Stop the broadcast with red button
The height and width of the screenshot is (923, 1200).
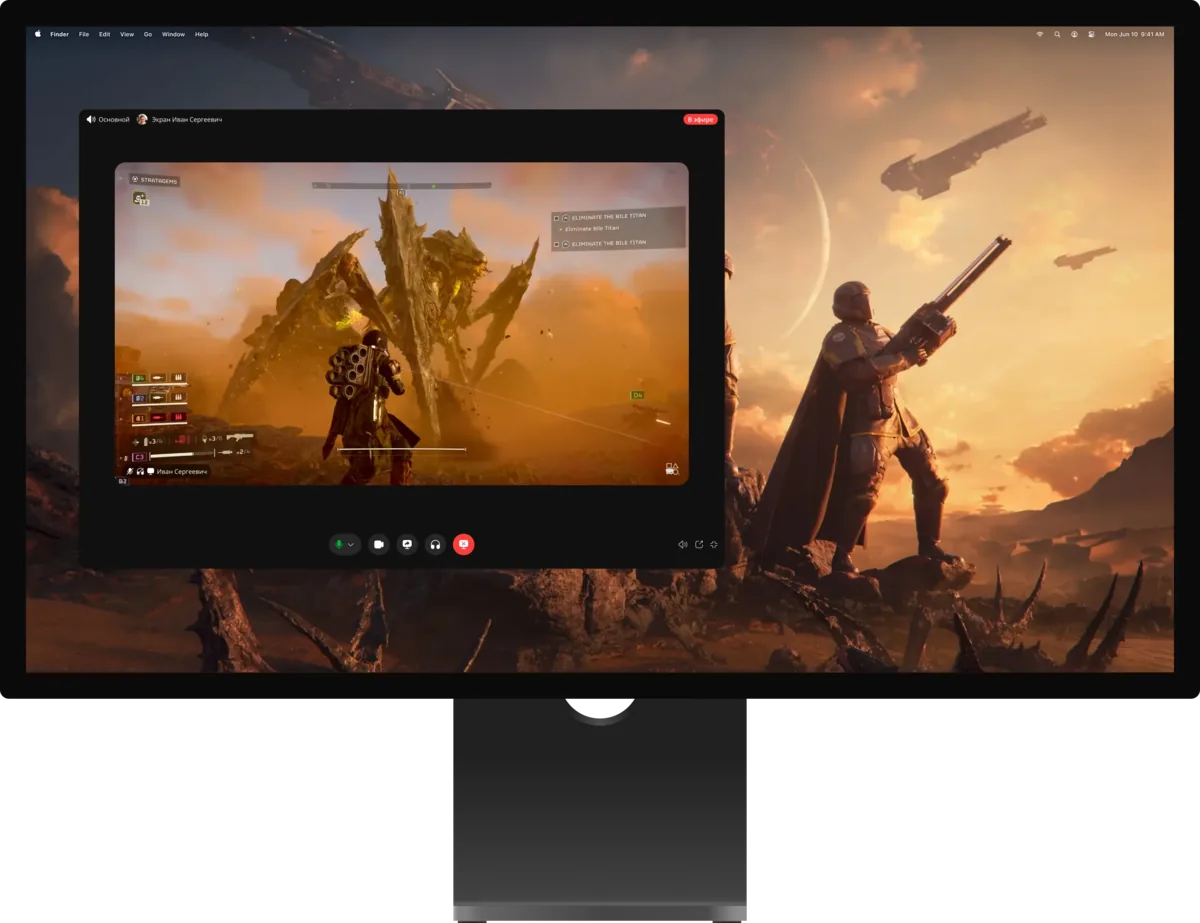pos(463,544)
